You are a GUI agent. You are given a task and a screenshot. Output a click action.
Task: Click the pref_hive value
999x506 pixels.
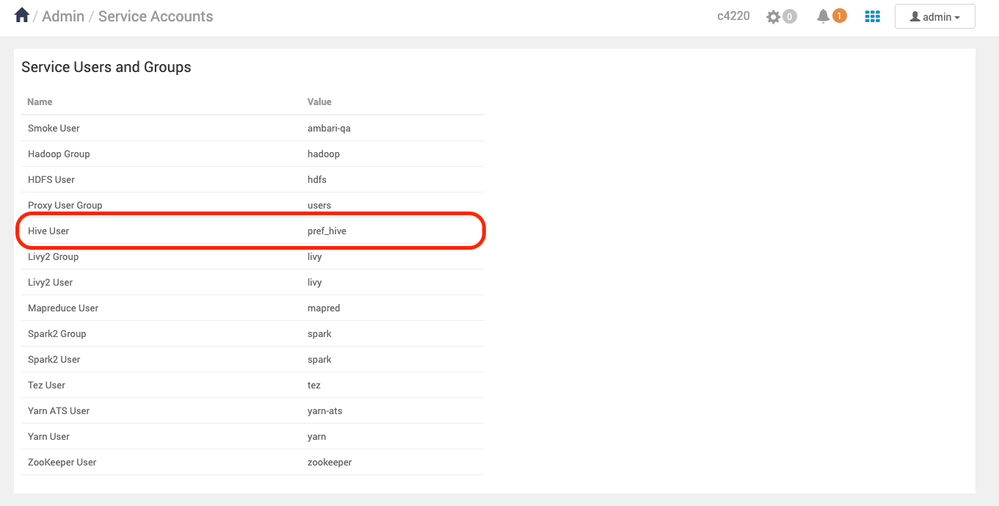(327, 231)
